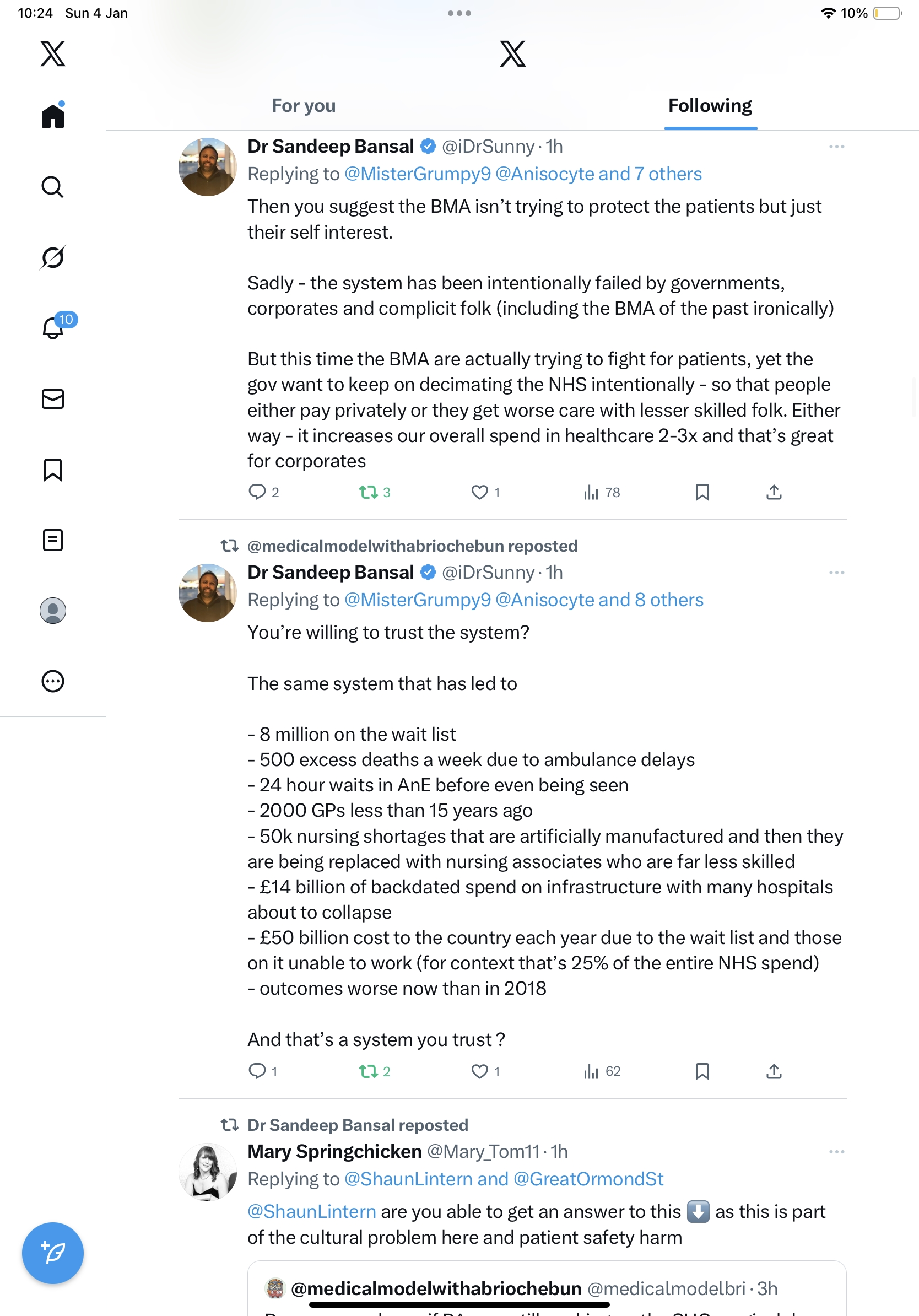The image size is (919, 1316).
Task: Bookmark the 'trust the system' tweet
Action: (702, 1071)
